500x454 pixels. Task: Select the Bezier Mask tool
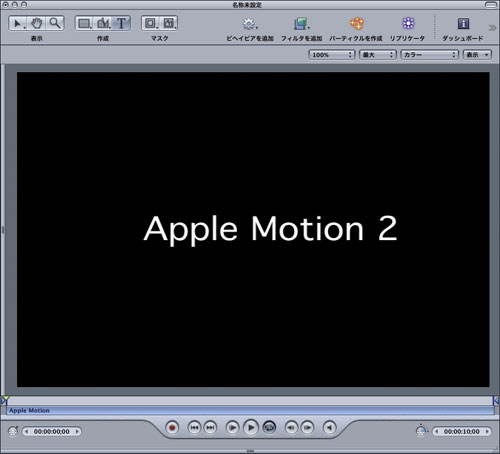click(169, 23)
